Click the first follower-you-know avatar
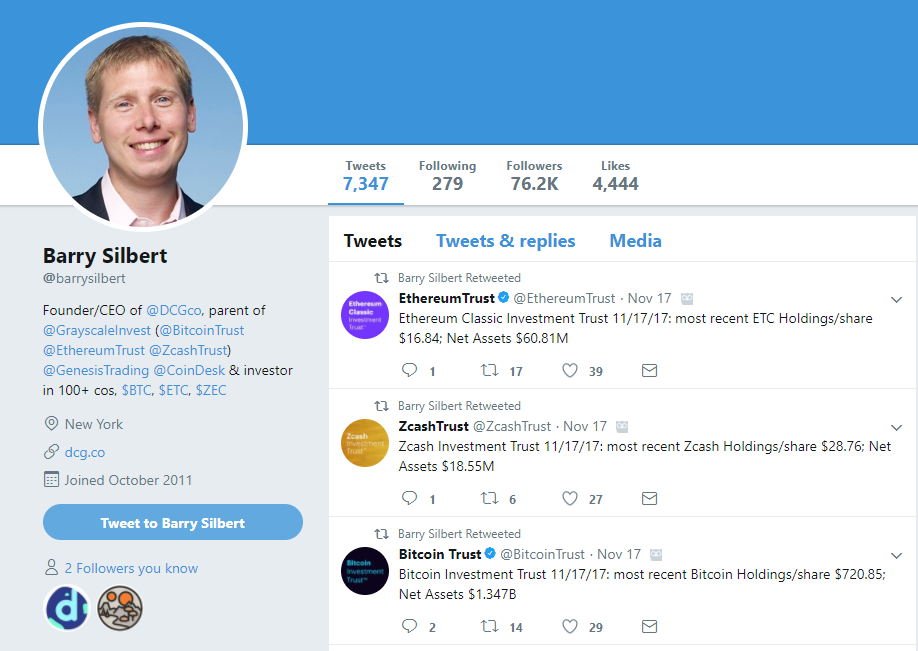This screenshot has width=918, height=651. coord(65,608)
